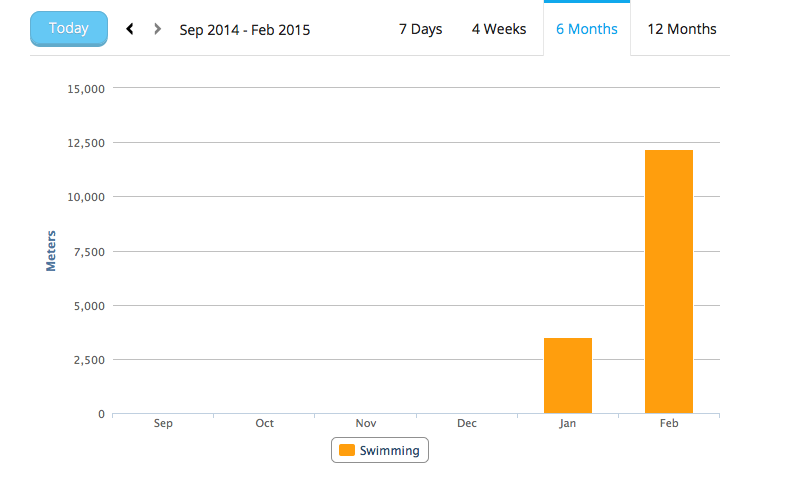The image size is (794, 487).
Task: Switch to the 7 Days view
Action: coord(420,29)
